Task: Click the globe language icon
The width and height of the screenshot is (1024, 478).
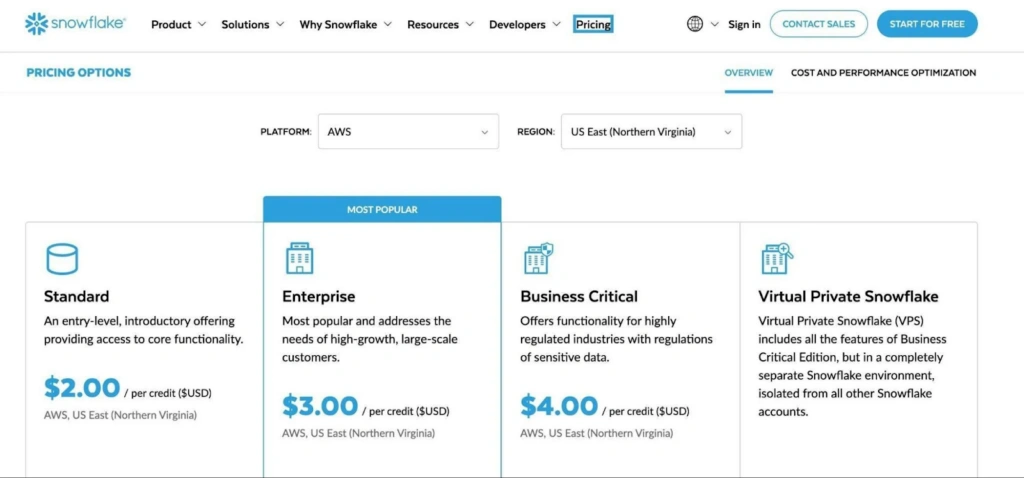Action: point(695,24)
